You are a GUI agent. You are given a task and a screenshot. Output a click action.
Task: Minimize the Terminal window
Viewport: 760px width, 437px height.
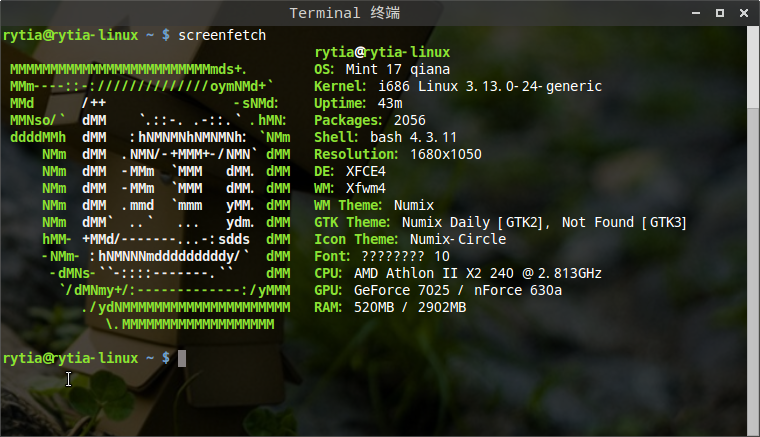click(696, 13)
